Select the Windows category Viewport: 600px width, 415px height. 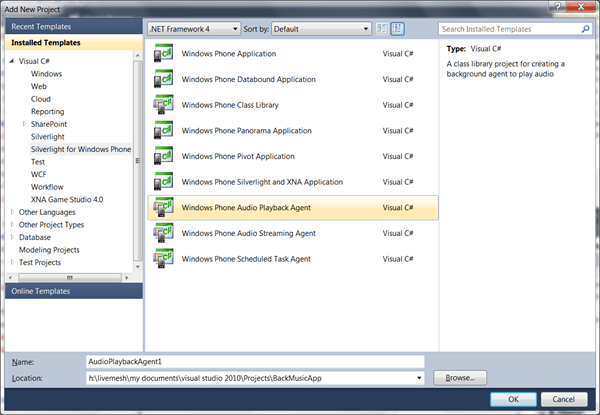pos(46,74)
